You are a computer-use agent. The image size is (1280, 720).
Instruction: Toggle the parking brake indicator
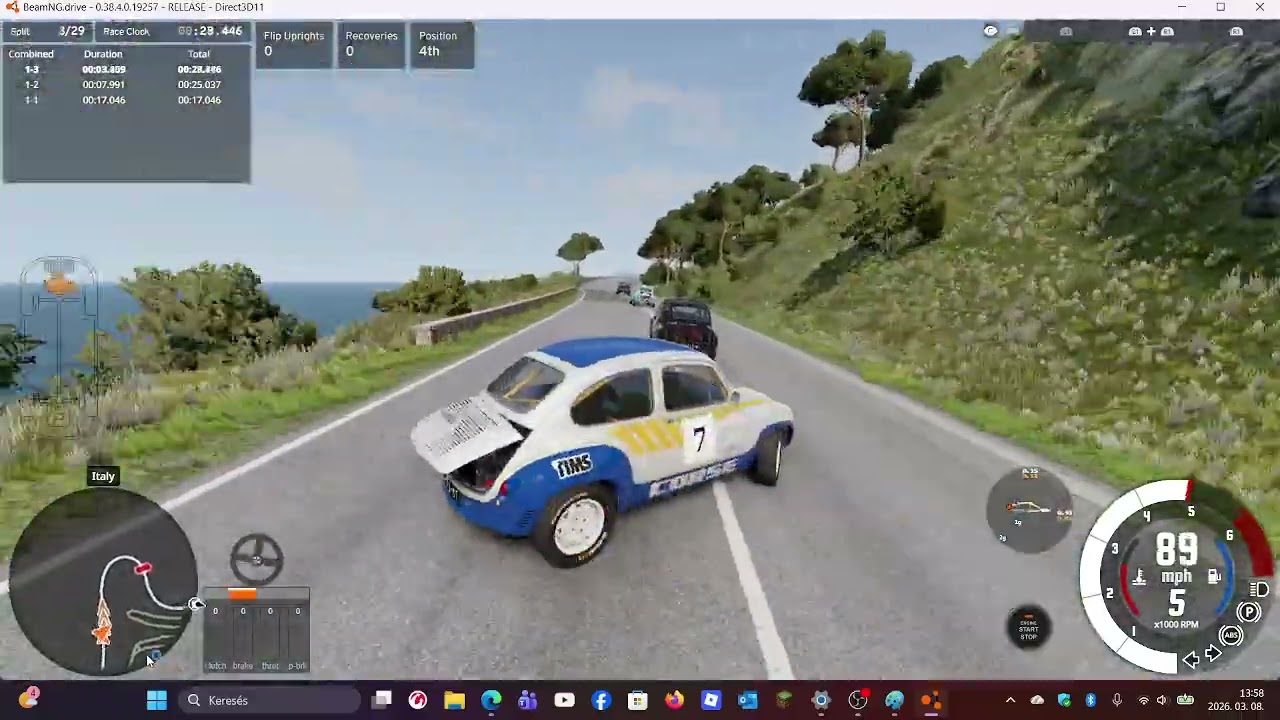(x=1249, y=612)
